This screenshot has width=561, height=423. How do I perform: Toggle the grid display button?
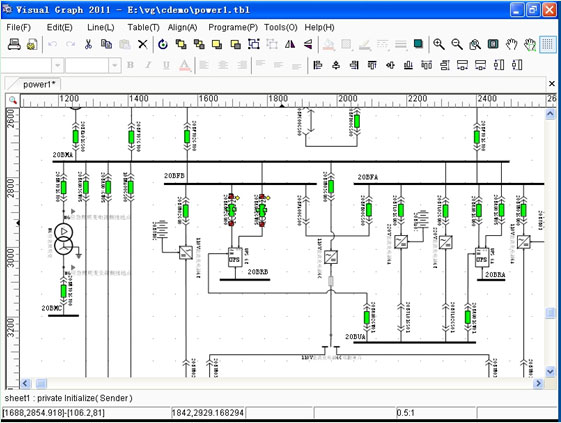547,44
